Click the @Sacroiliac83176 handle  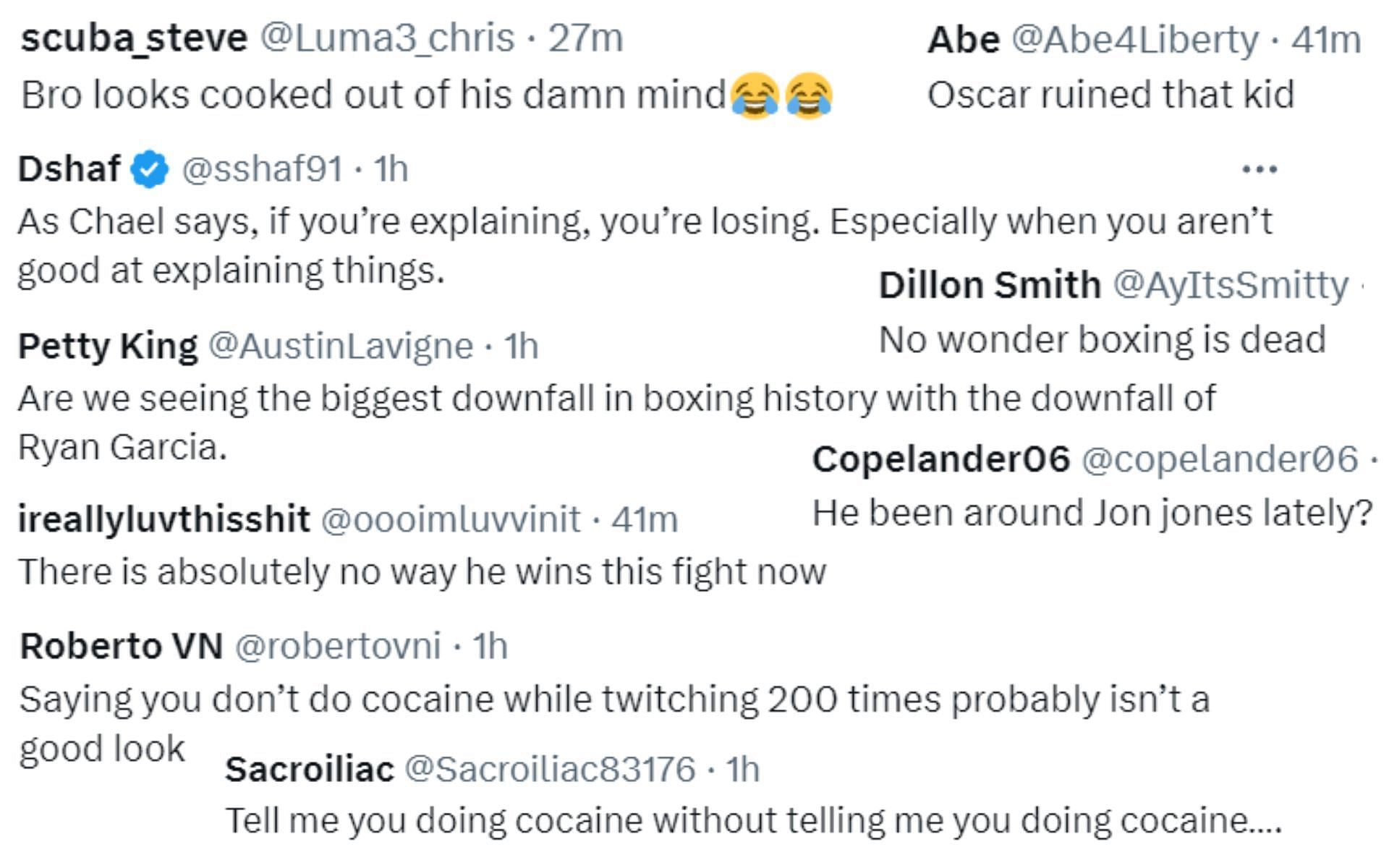pos(550,770)
